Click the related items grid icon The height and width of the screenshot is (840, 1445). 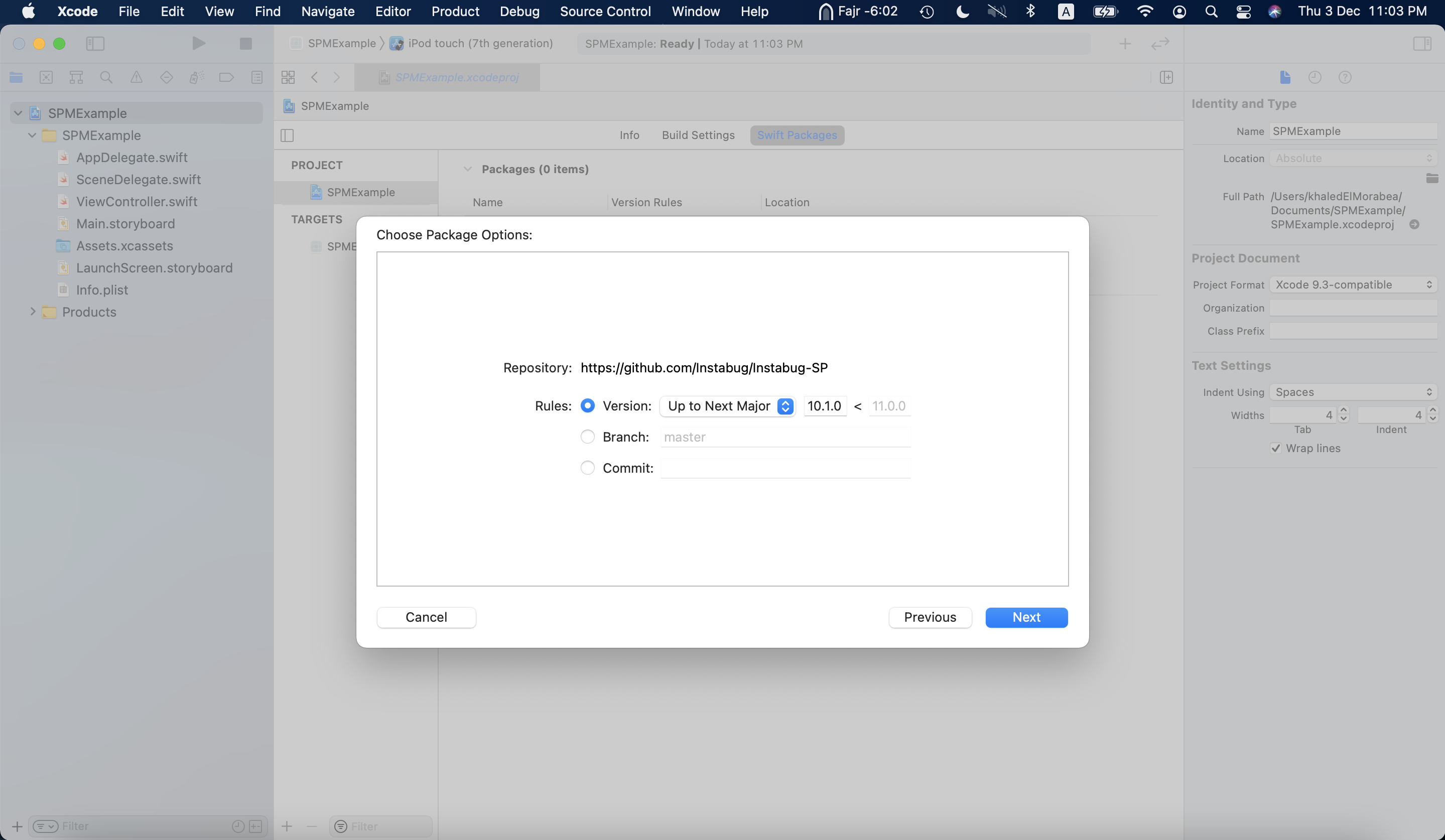[288, 77]
